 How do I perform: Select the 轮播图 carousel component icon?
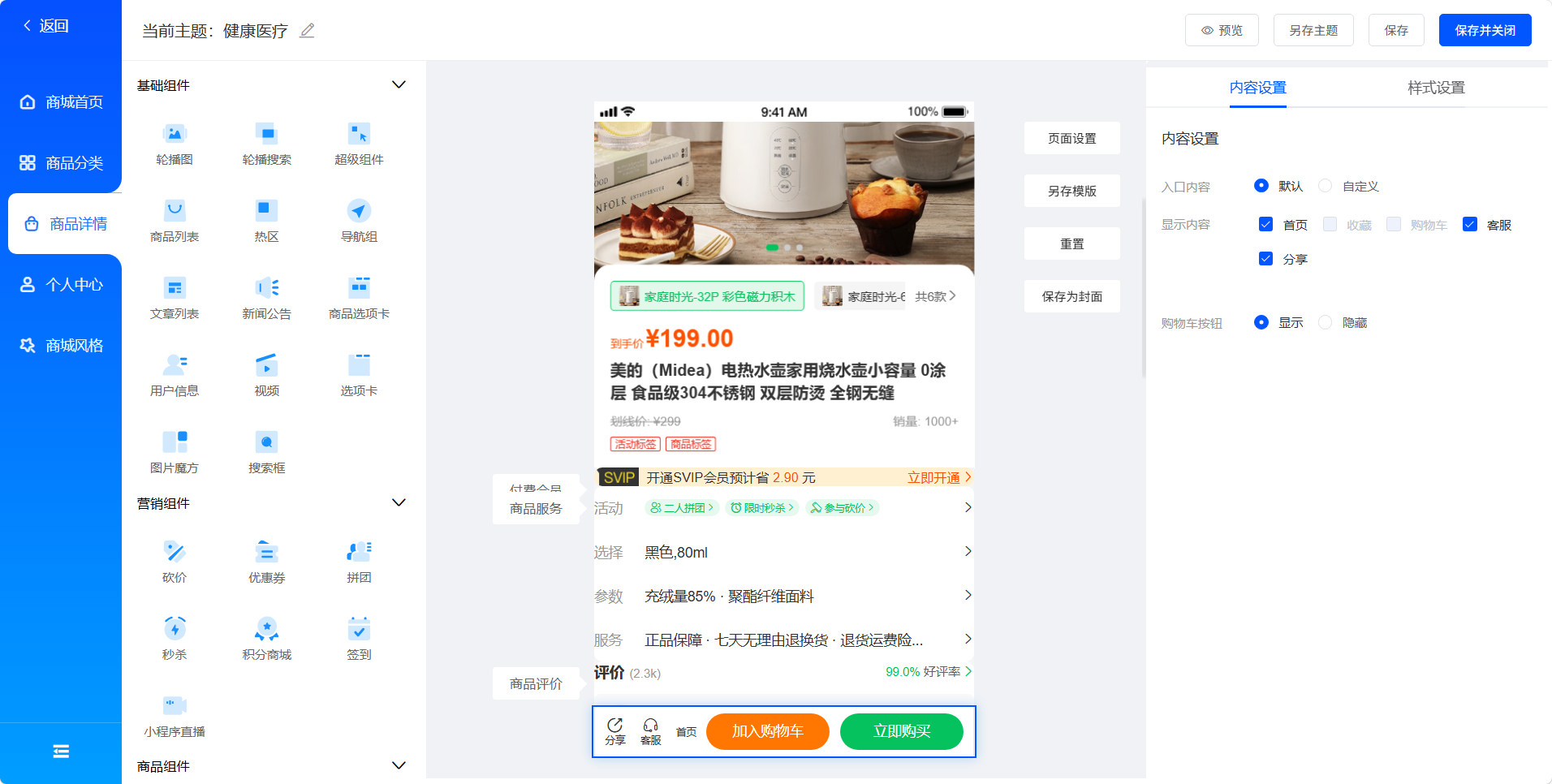(175, 134)
